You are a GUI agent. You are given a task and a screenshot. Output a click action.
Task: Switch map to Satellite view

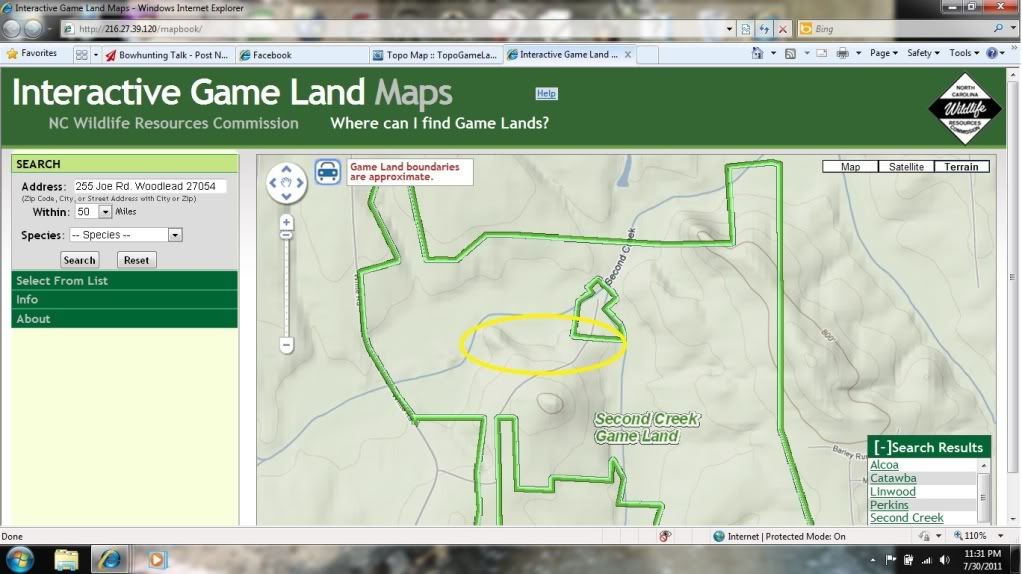906,167
